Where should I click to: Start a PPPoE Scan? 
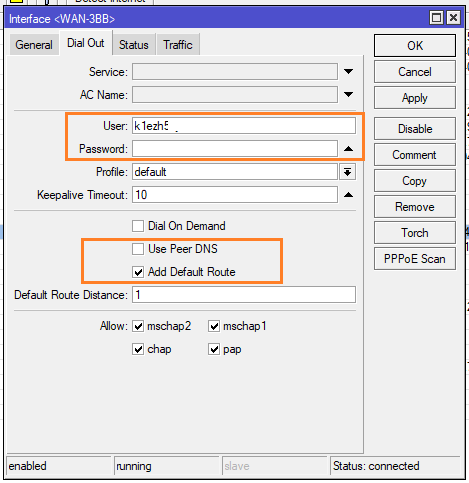coord(415,259)
